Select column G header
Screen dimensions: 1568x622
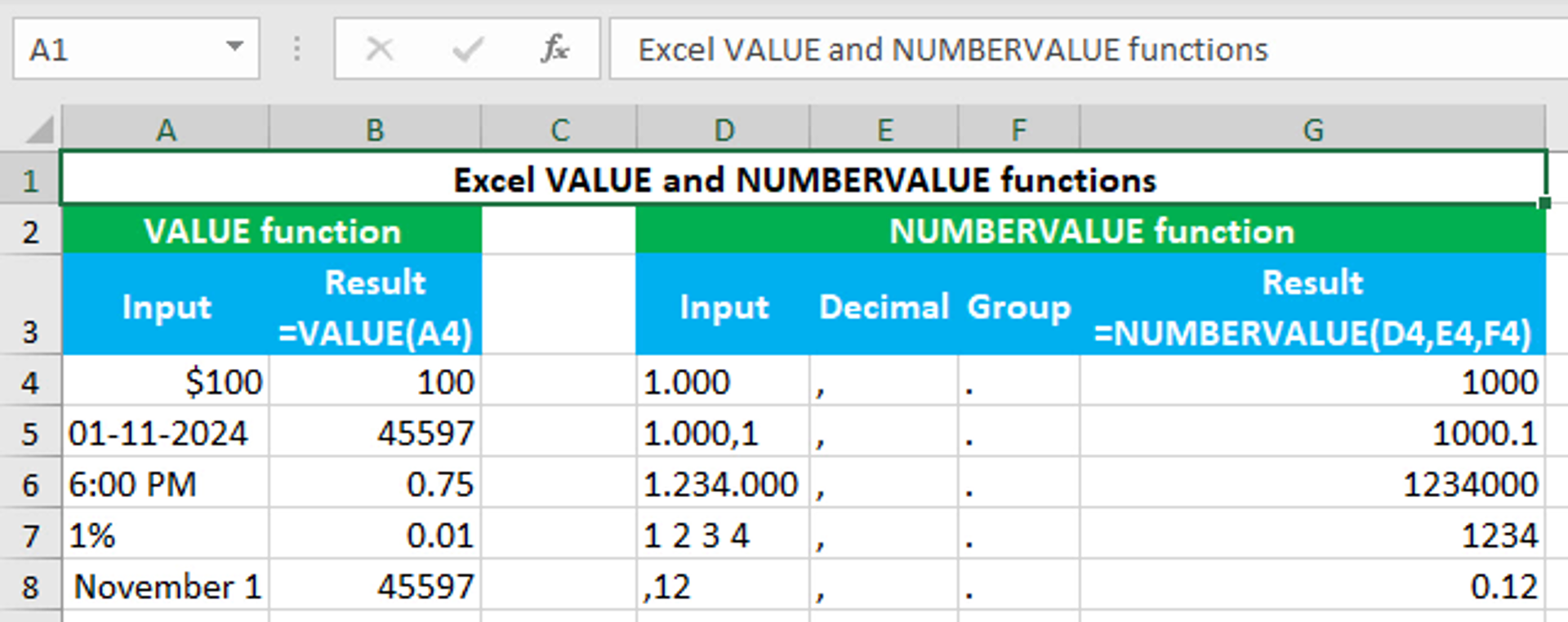coord(1312,129)
